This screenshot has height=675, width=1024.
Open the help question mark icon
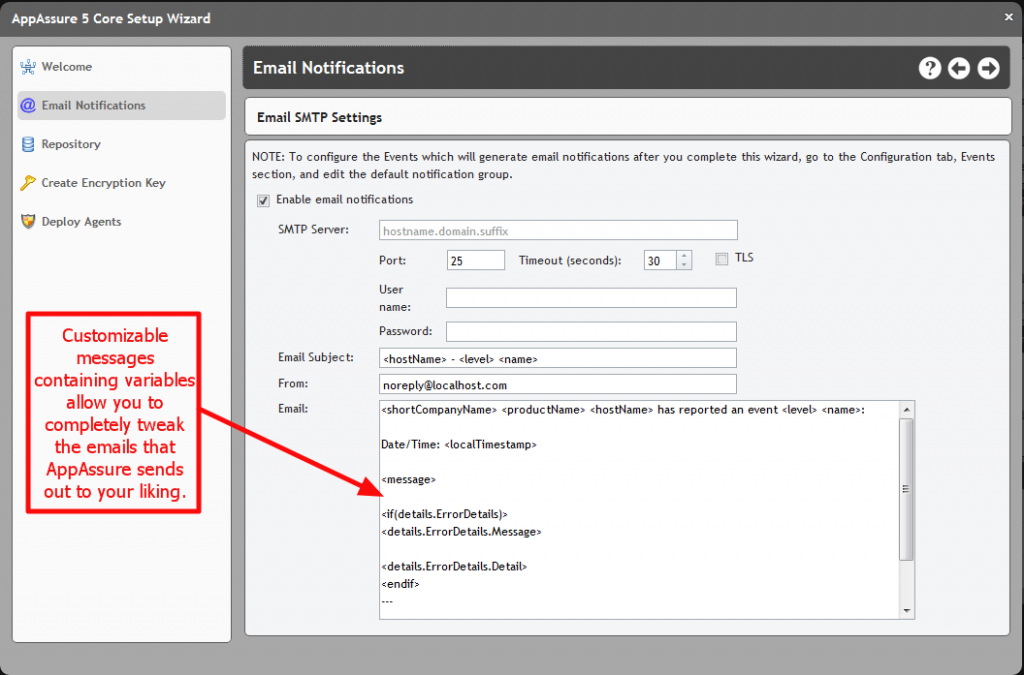[x=929, y=68]
